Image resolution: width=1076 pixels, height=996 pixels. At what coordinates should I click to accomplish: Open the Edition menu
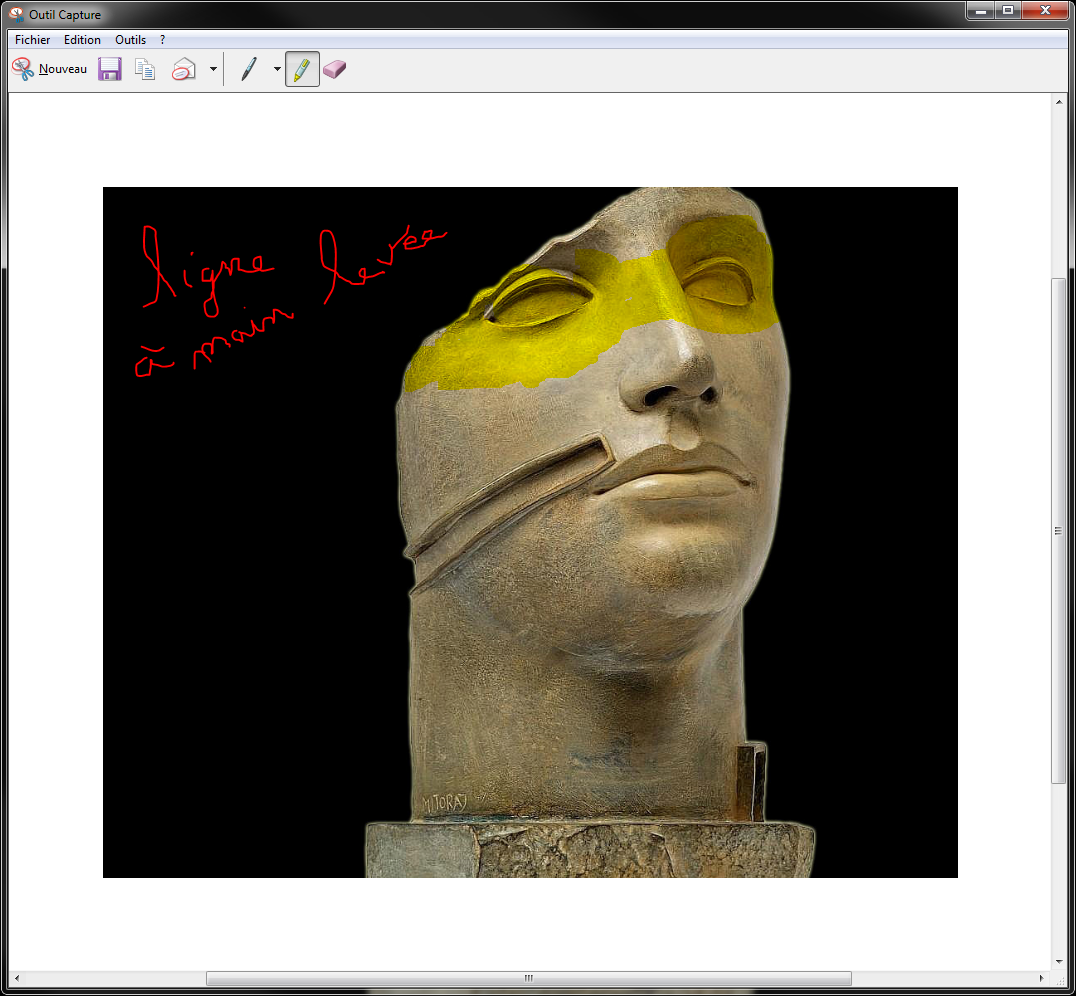coord(82,40)
